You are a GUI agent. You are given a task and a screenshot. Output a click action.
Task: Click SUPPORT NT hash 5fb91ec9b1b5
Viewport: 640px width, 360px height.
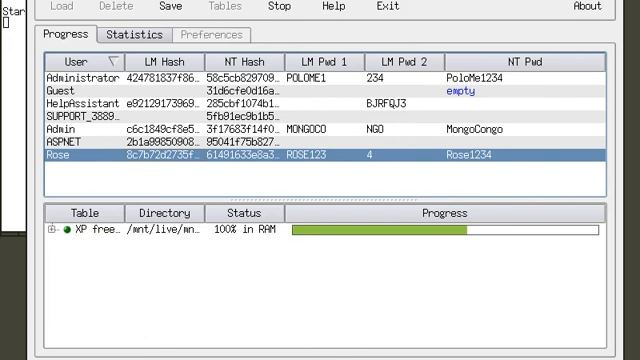243,116
